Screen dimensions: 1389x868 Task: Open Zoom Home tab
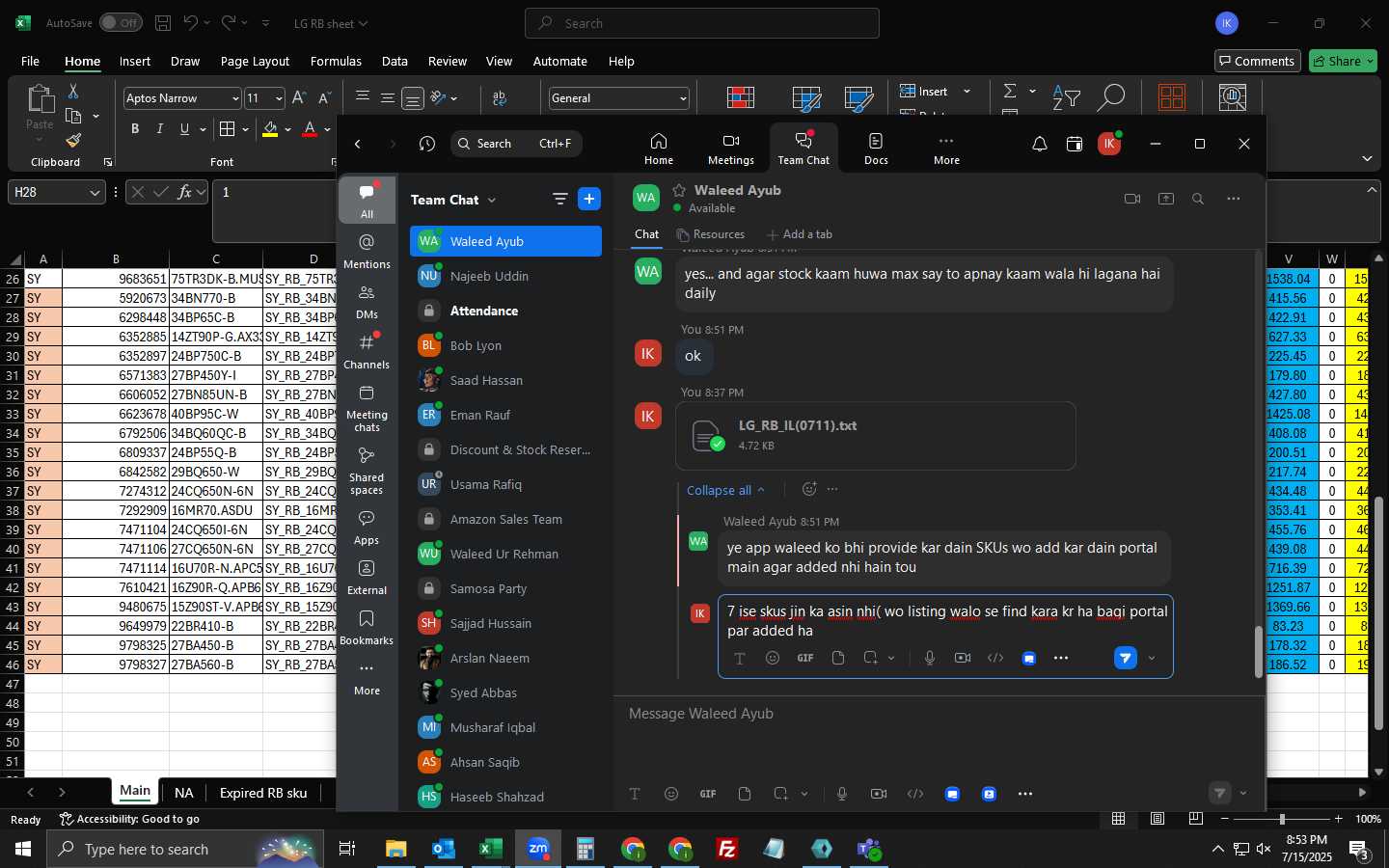[658, 148]
